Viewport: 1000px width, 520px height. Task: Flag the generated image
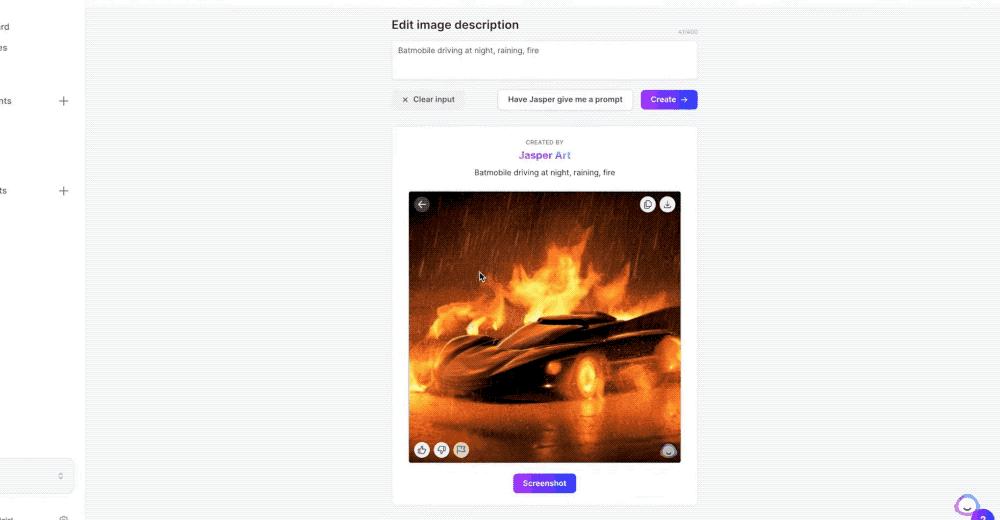(x=461, y=450)
